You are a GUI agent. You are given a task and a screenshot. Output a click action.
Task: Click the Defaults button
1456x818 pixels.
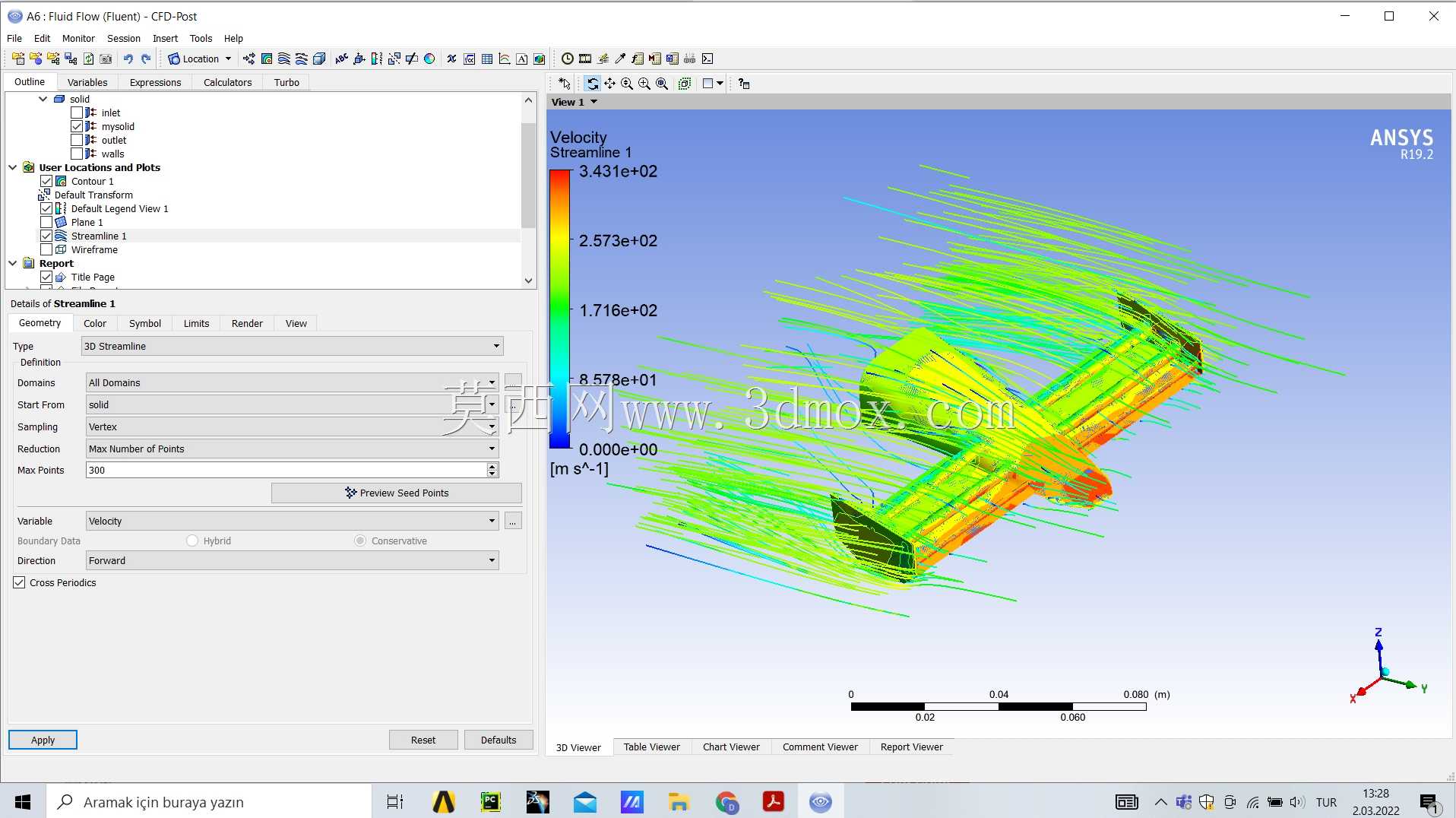[x=499, y=740]
